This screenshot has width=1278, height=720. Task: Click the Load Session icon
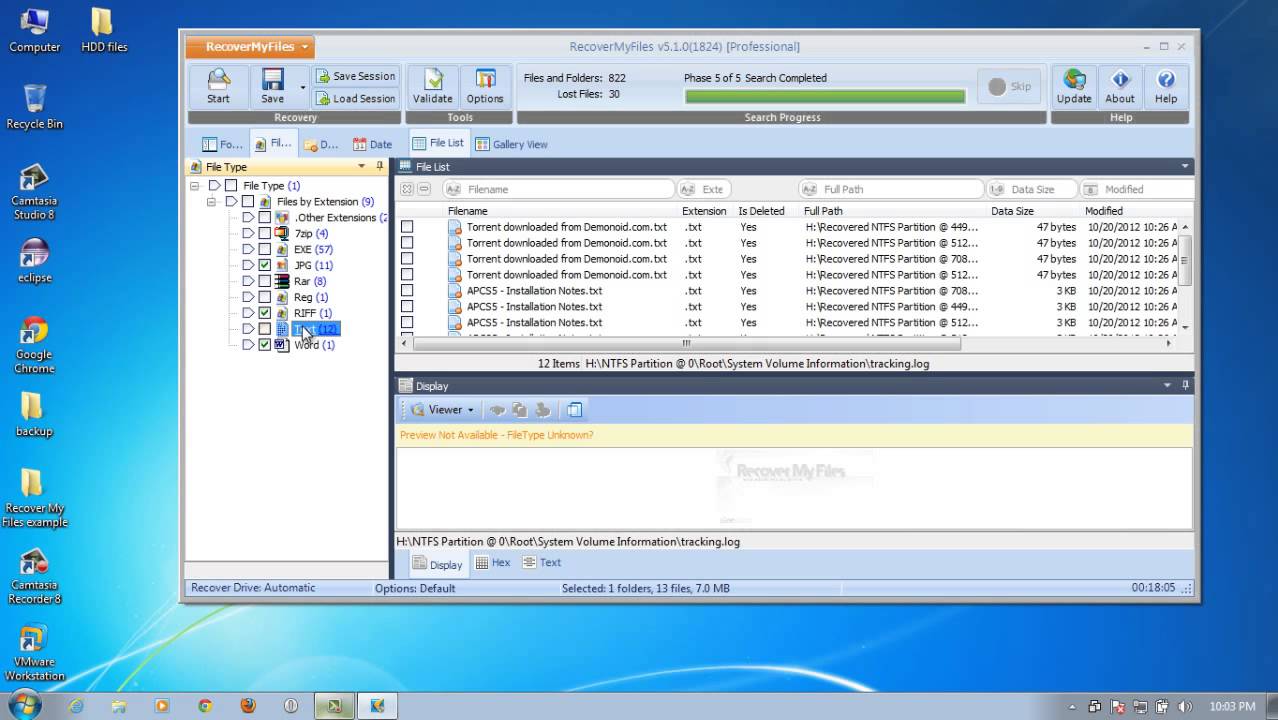pos(323,98)
